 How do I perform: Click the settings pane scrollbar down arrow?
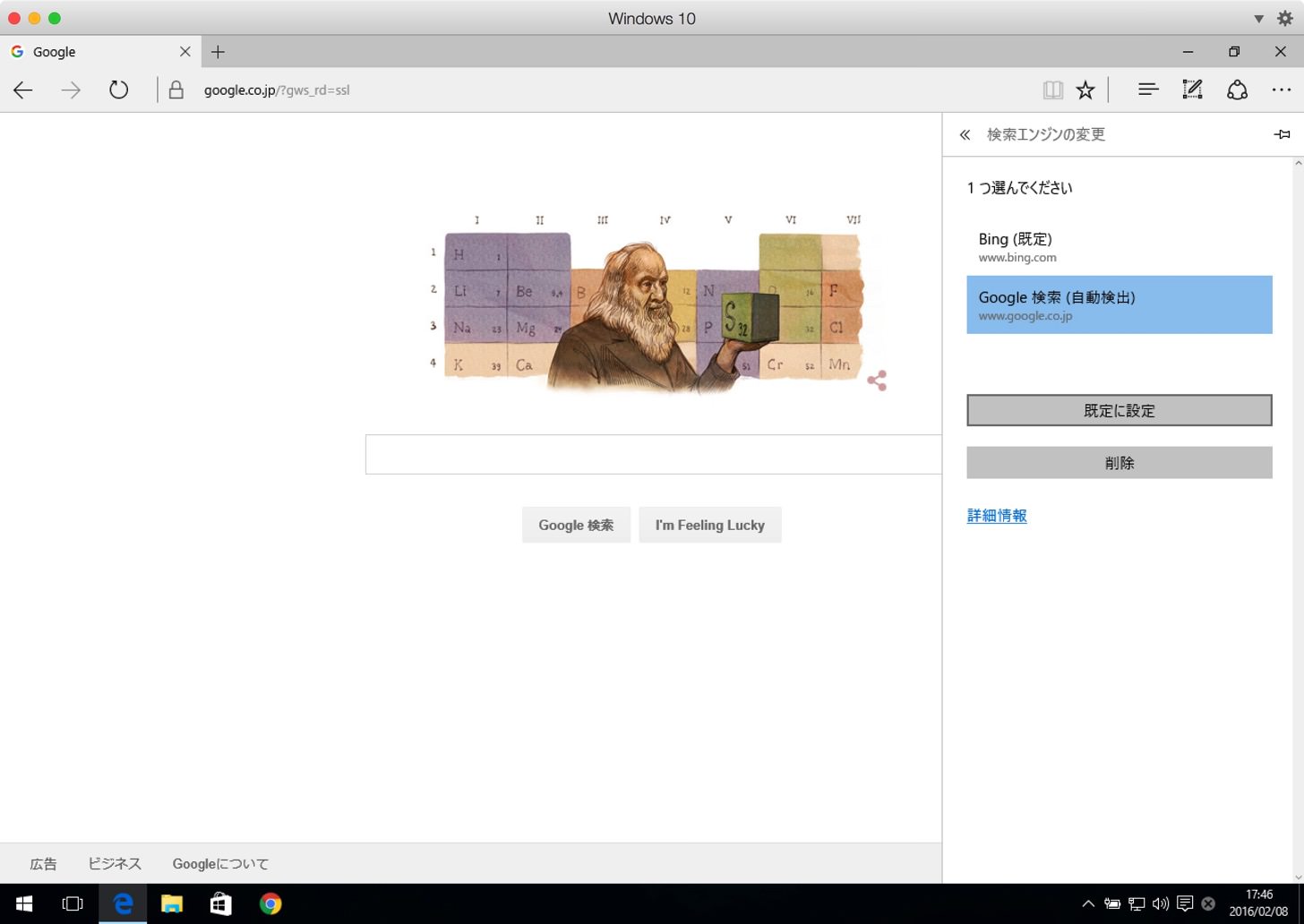[1298, 877]
